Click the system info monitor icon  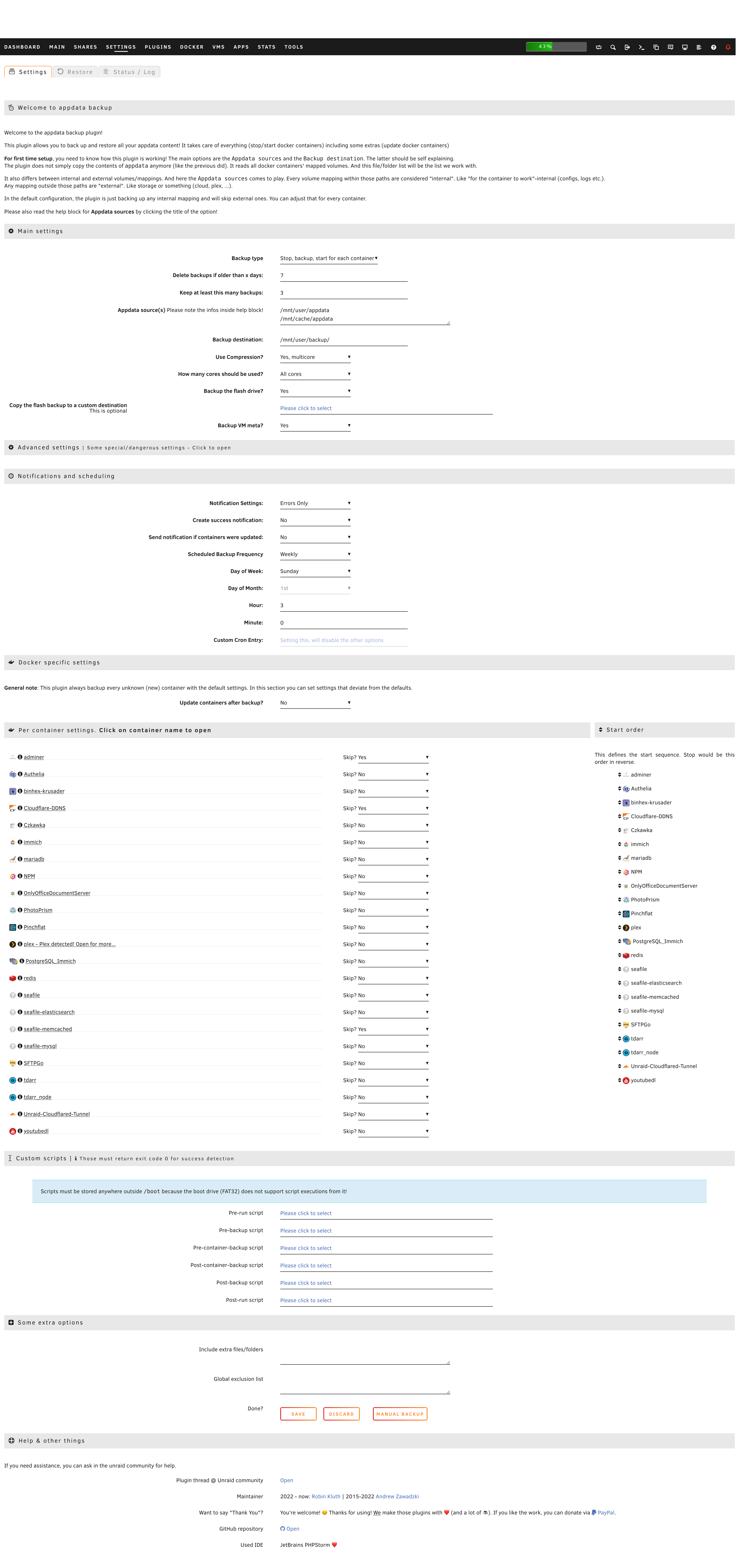click(x=685, y=47)
